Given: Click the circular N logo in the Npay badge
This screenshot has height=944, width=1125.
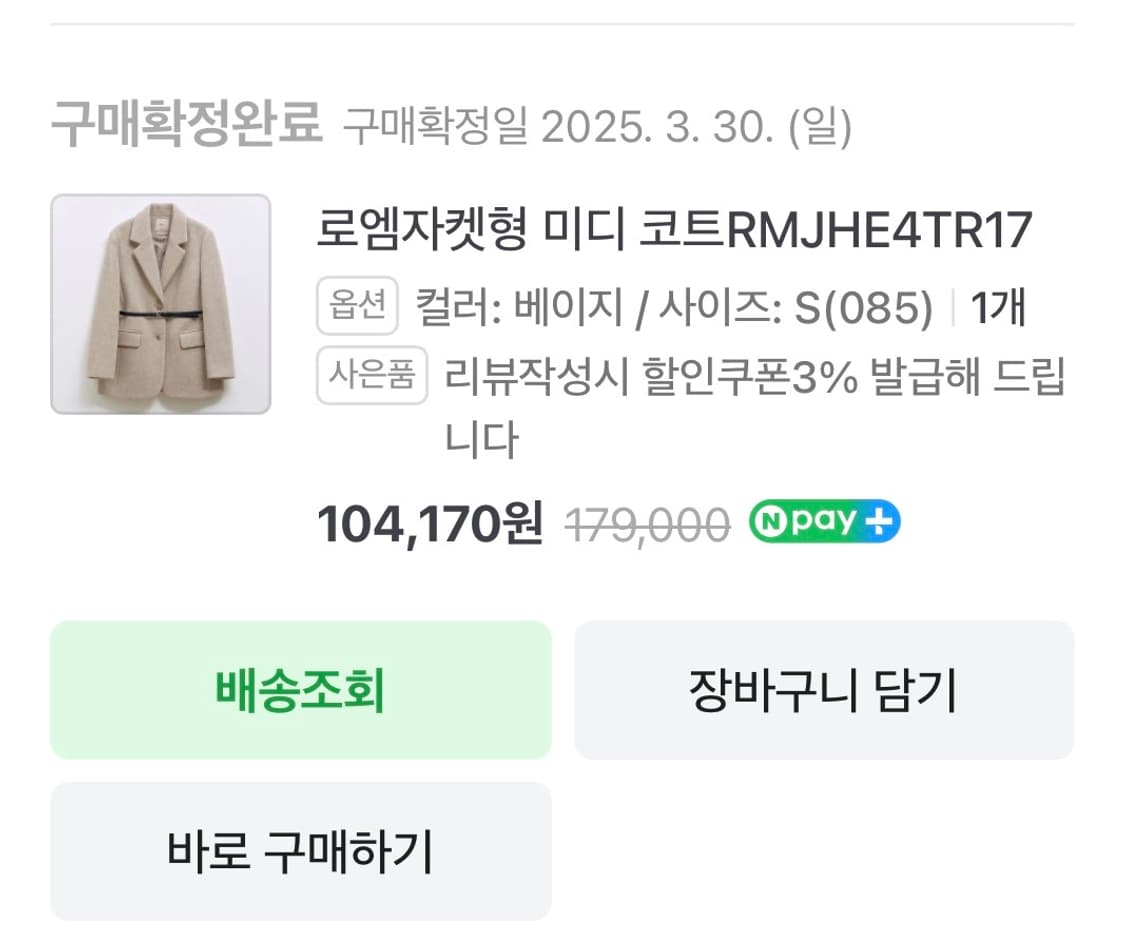Looking at the screenshot, I should click(772, 520).
